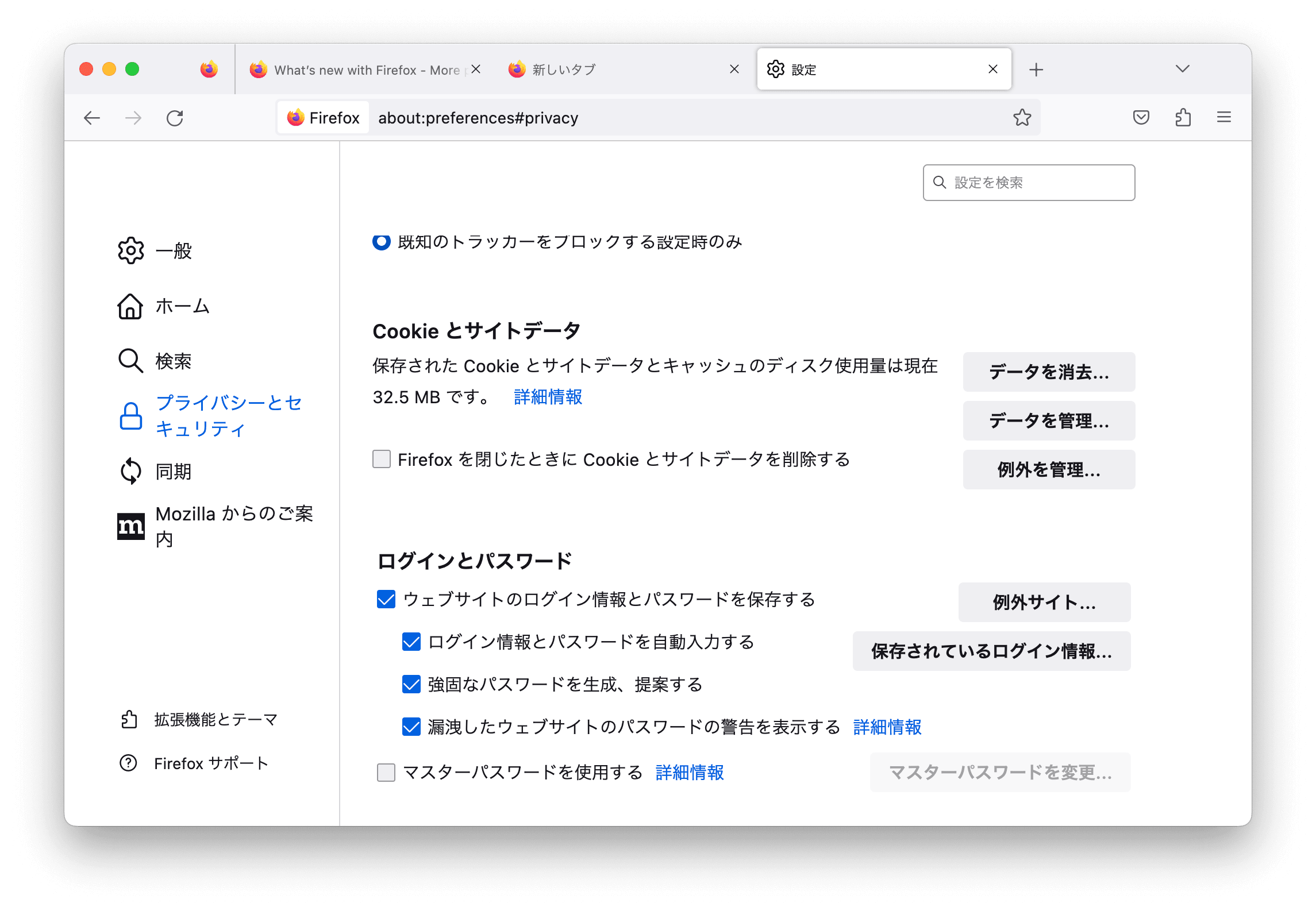Click the forward navigation arrow
Viewport: 1316px width, 911px height.
[133, 118]
